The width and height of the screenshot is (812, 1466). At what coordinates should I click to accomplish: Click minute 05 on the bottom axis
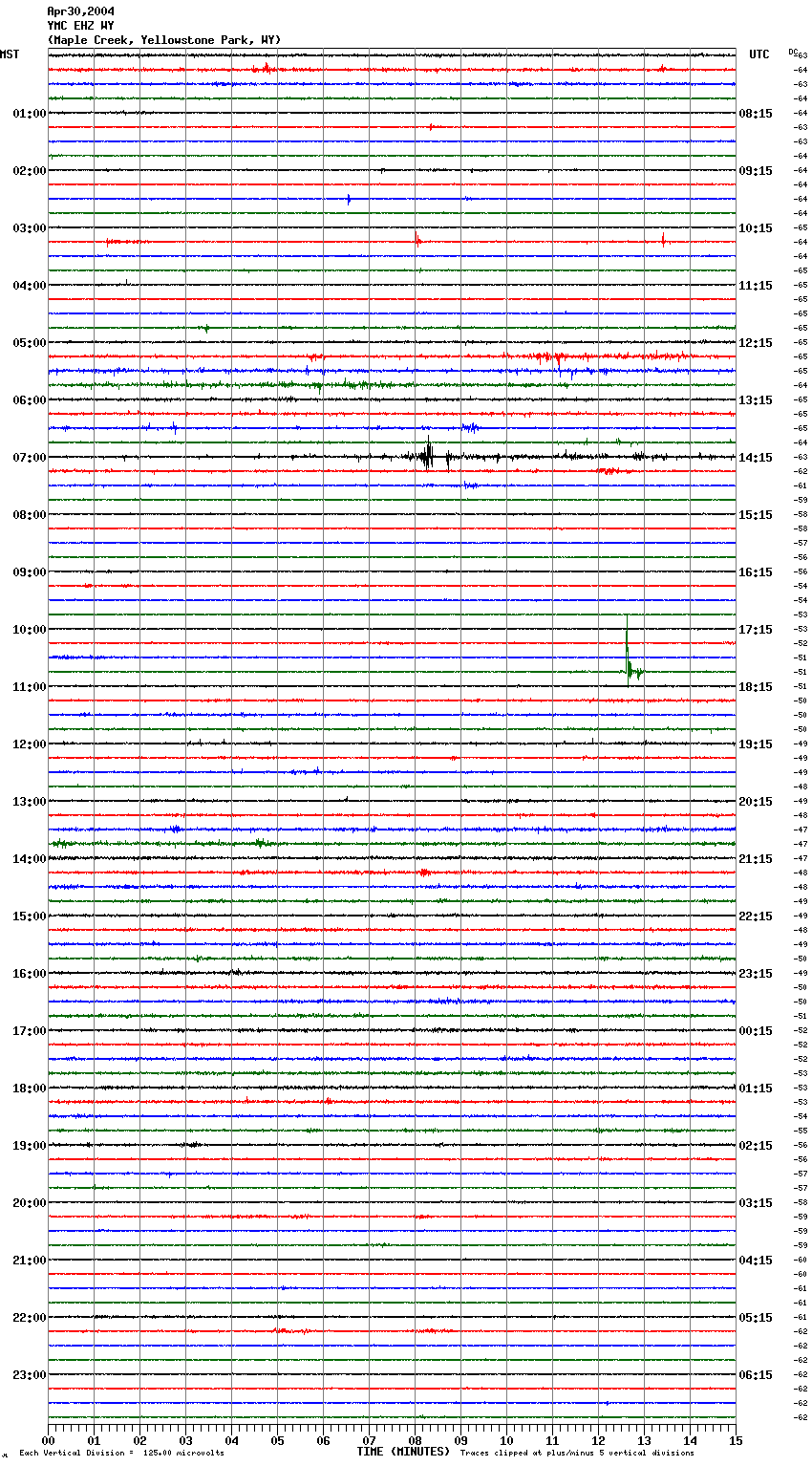[x=277, y=1439]
